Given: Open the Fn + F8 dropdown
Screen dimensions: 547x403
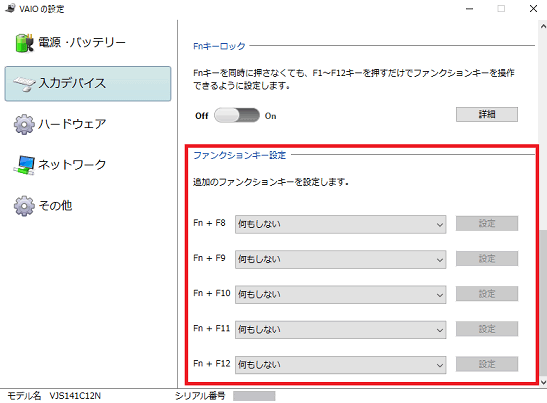Looking at the screenshot, I should coord(340,224).
